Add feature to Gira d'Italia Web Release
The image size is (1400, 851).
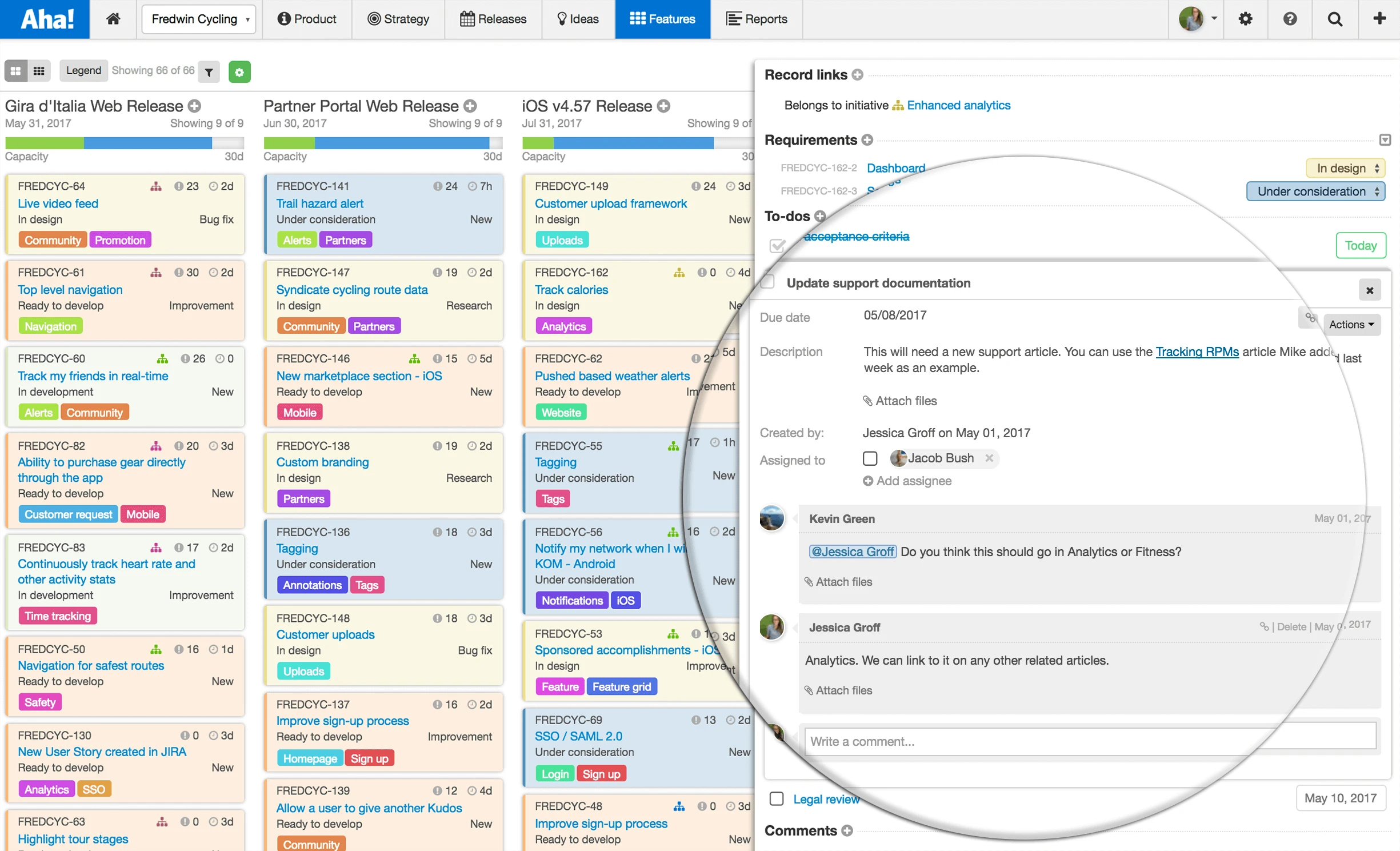click(195, 106)
